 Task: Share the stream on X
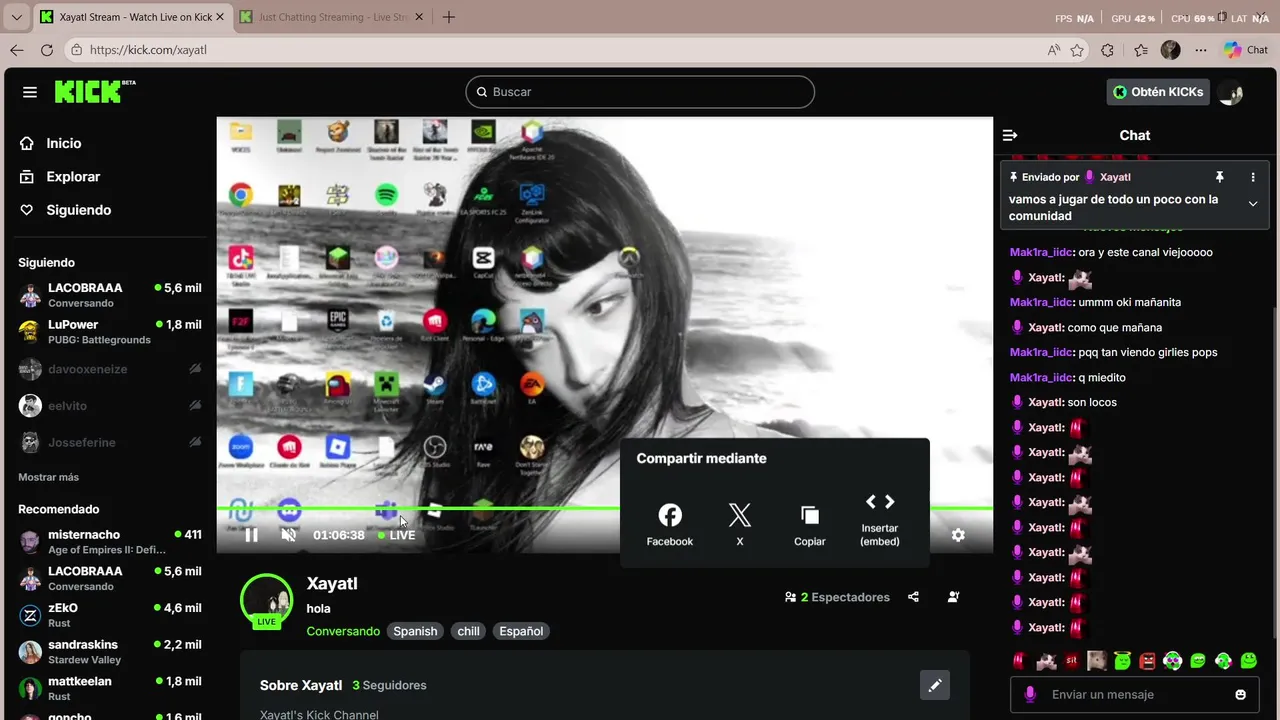click(x=740, y=525)
